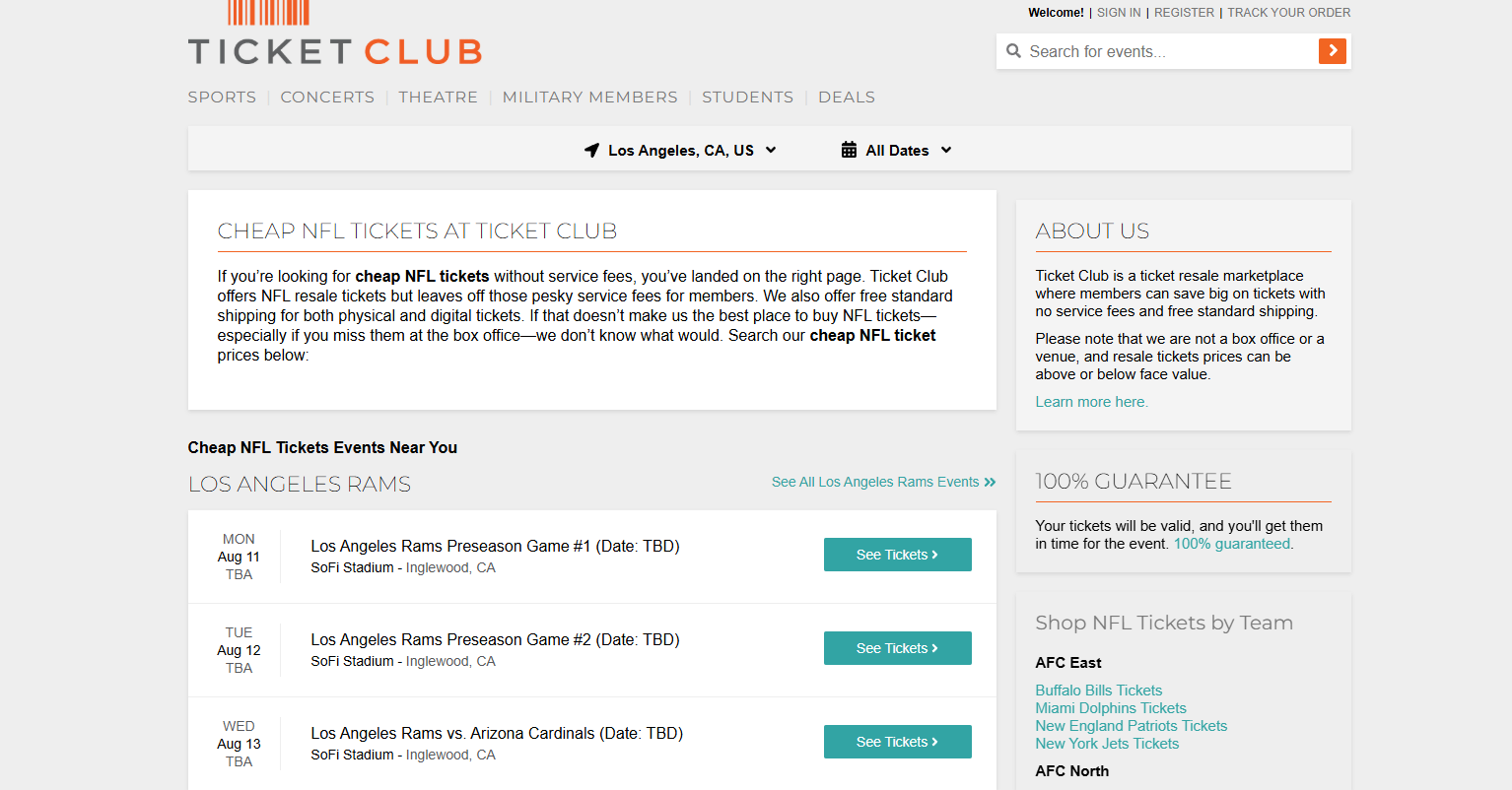Click the 100% Guarantee heading
Viewport: 1512px width, 790px height.
point(1134,481)
